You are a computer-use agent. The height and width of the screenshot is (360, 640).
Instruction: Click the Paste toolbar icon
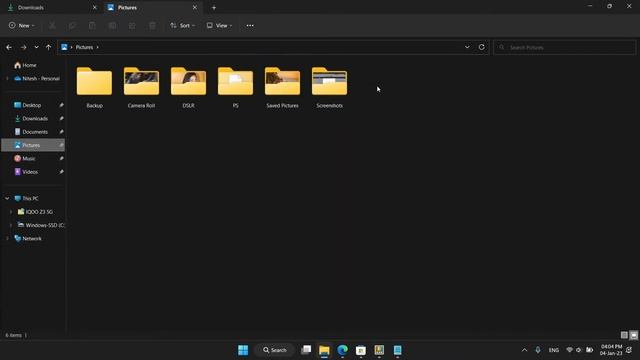click(x=92, y=25)
